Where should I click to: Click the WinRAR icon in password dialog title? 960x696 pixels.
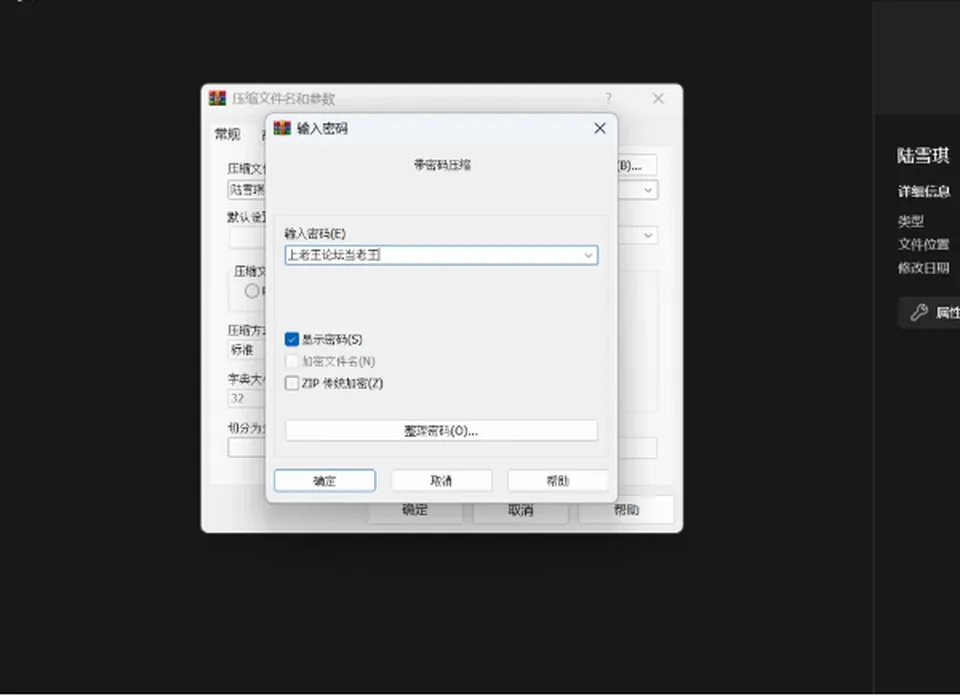click(282, 128)
